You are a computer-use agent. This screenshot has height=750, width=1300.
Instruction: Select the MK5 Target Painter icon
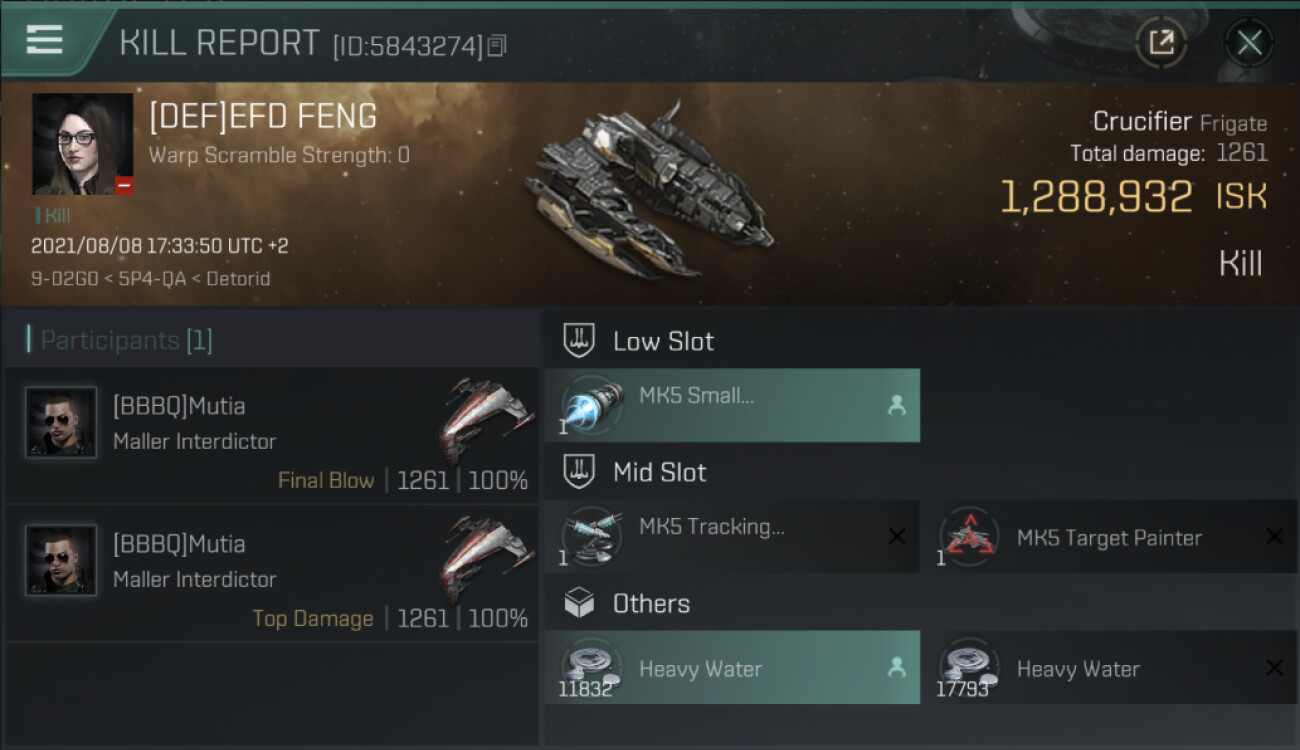(968, 537)
